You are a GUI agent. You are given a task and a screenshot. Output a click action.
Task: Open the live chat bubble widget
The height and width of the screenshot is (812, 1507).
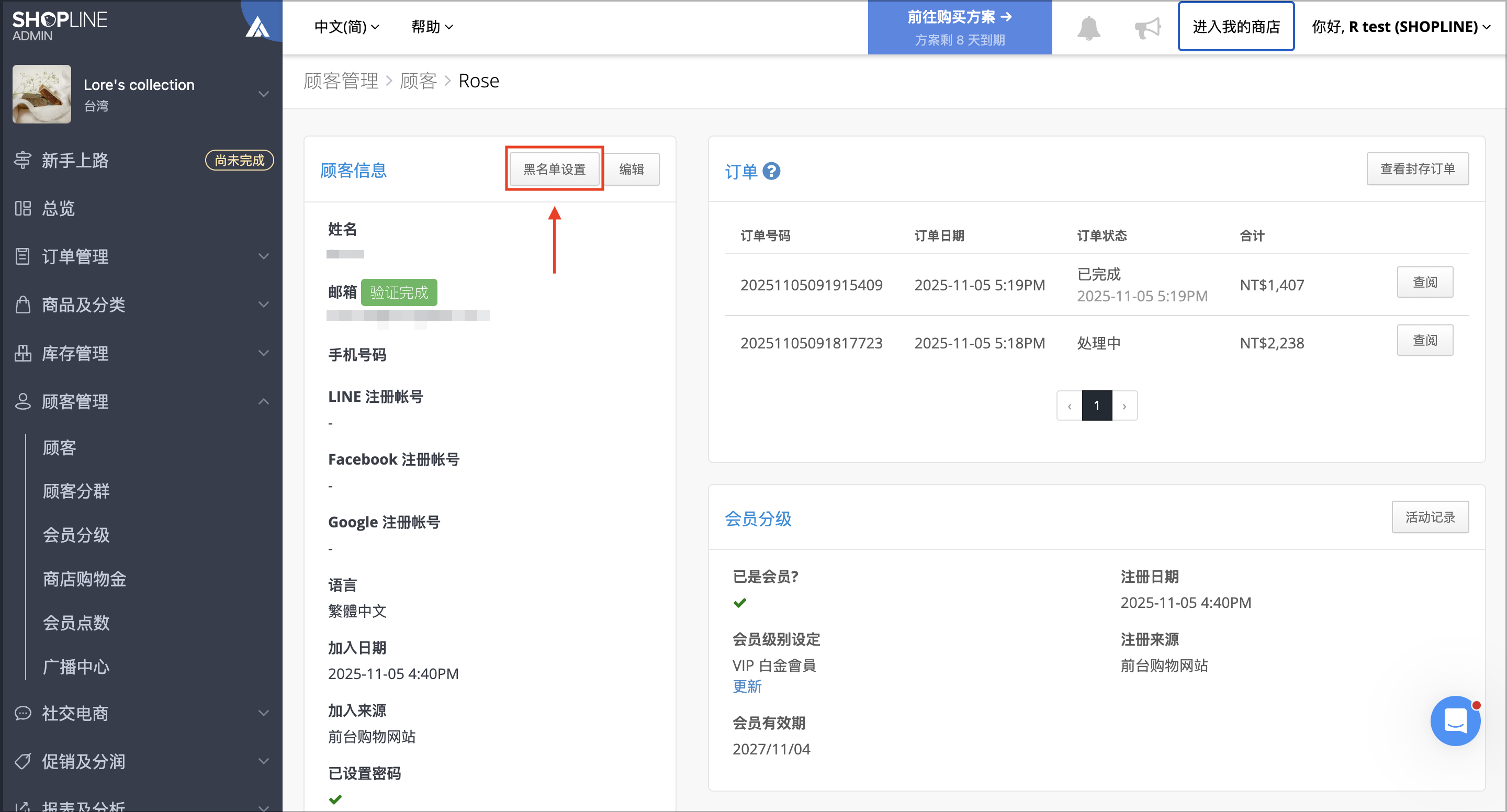click(x=1455, y=720)
